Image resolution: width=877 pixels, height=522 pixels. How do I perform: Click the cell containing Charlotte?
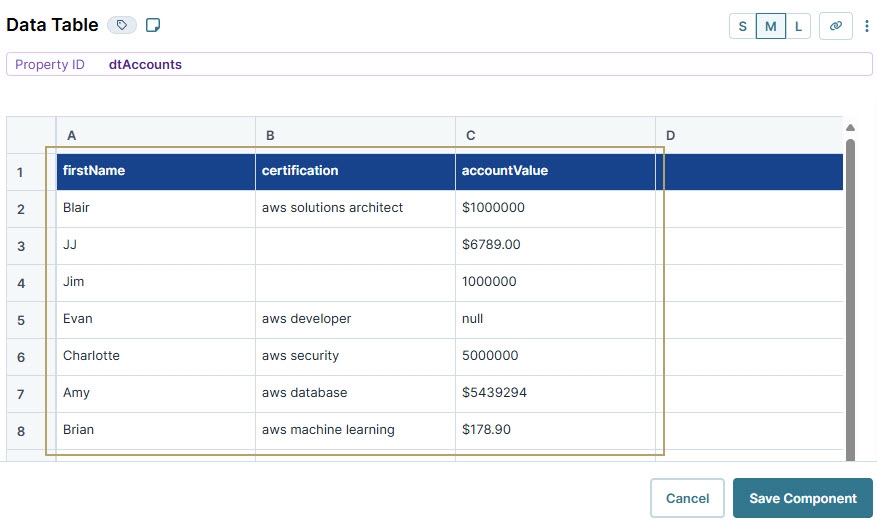coord(155,356)
